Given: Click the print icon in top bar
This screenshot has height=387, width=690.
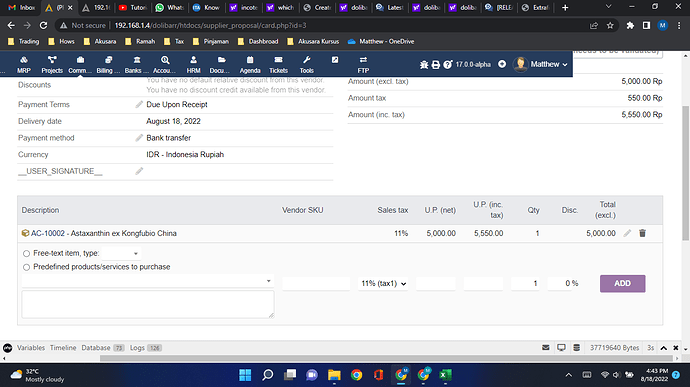Looking at the screenshot, I should (x=436, y=64).
